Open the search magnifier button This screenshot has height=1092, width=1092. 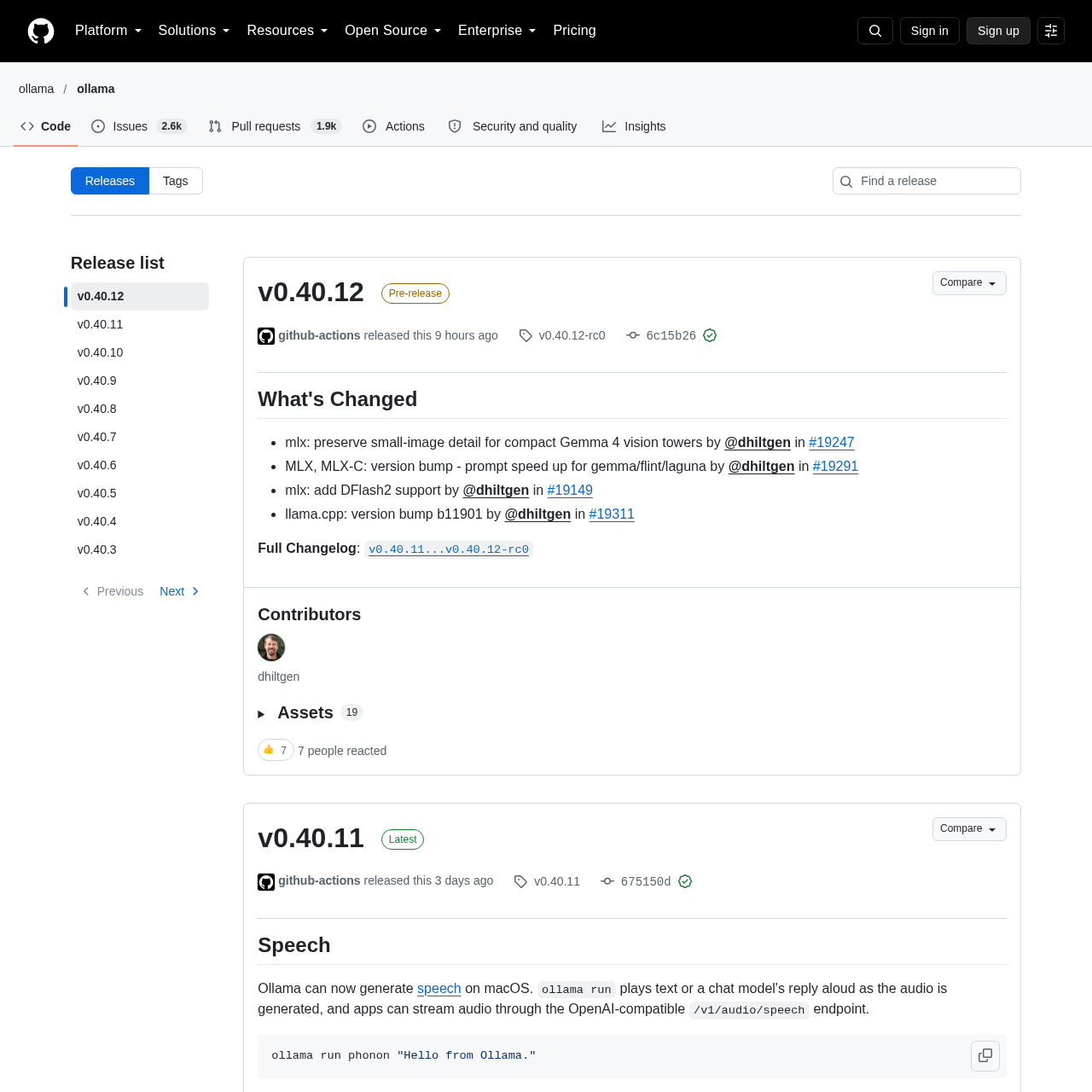point(875,31)
